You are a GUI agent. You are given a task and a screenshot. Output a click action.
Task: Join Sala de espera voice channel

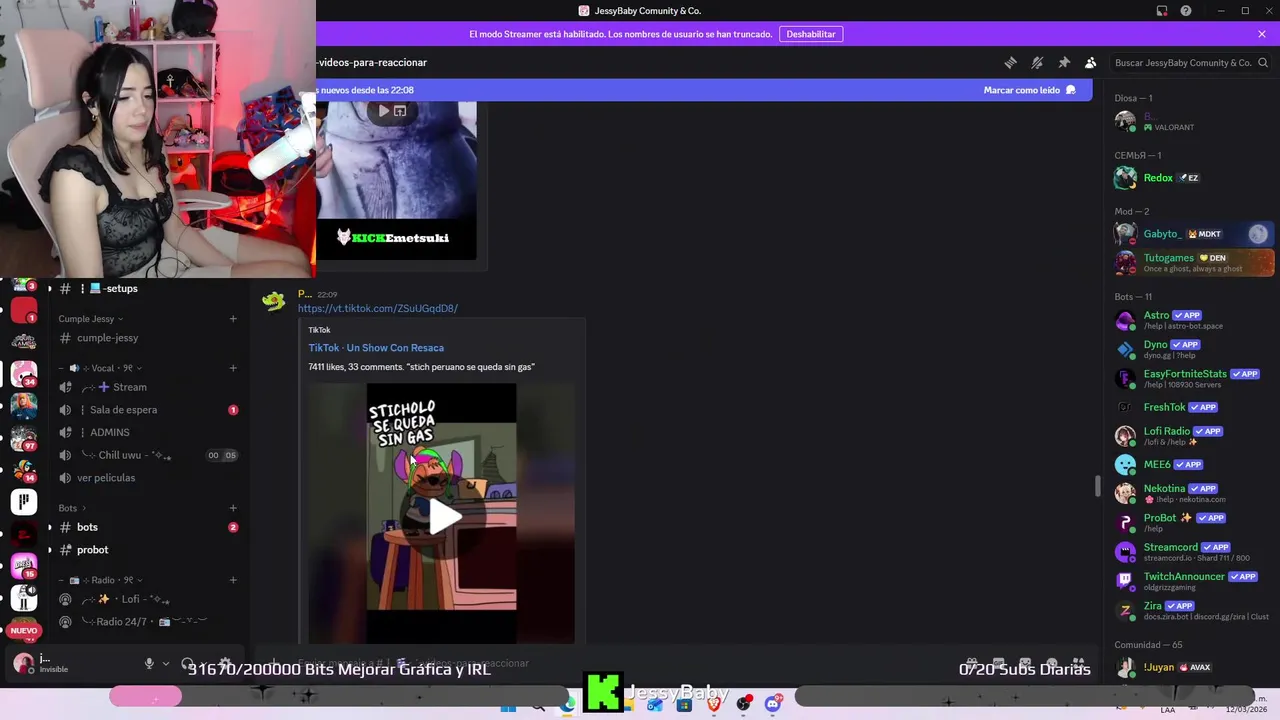pyautogui.click(x=146, y=410)
